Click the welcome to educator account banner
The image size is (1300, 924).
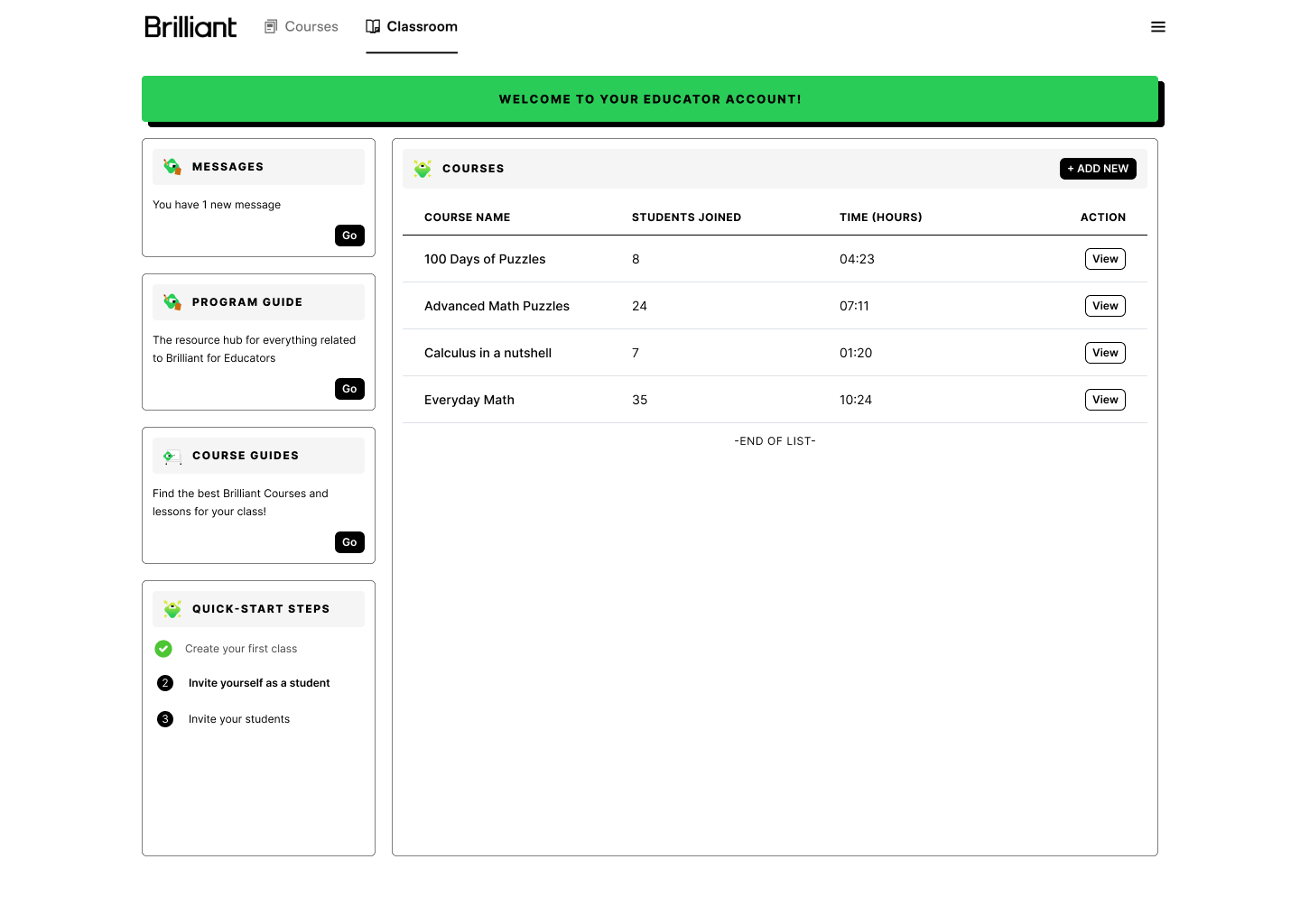point(650,99)
